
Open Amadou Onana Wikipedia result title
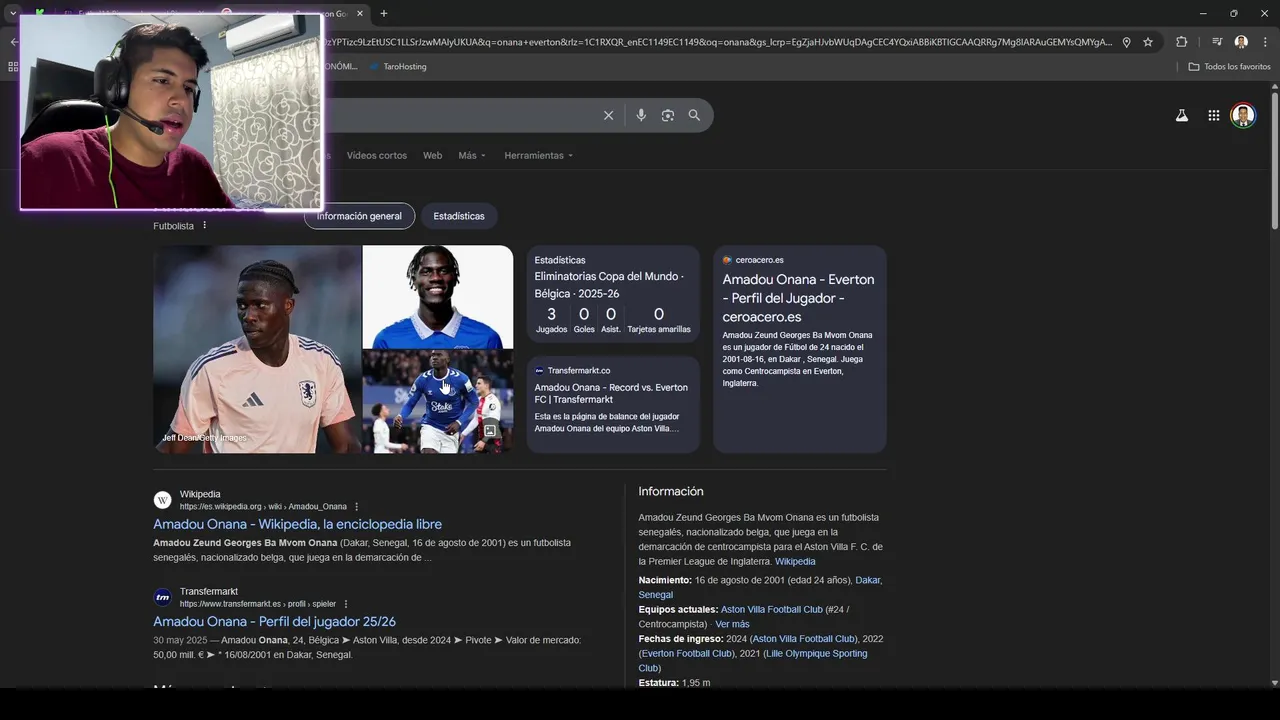[x=297, y=524]
